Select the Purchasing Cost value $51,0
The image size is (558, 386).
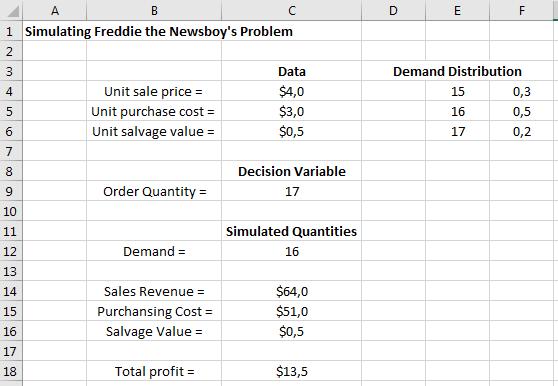click(291, 311)
